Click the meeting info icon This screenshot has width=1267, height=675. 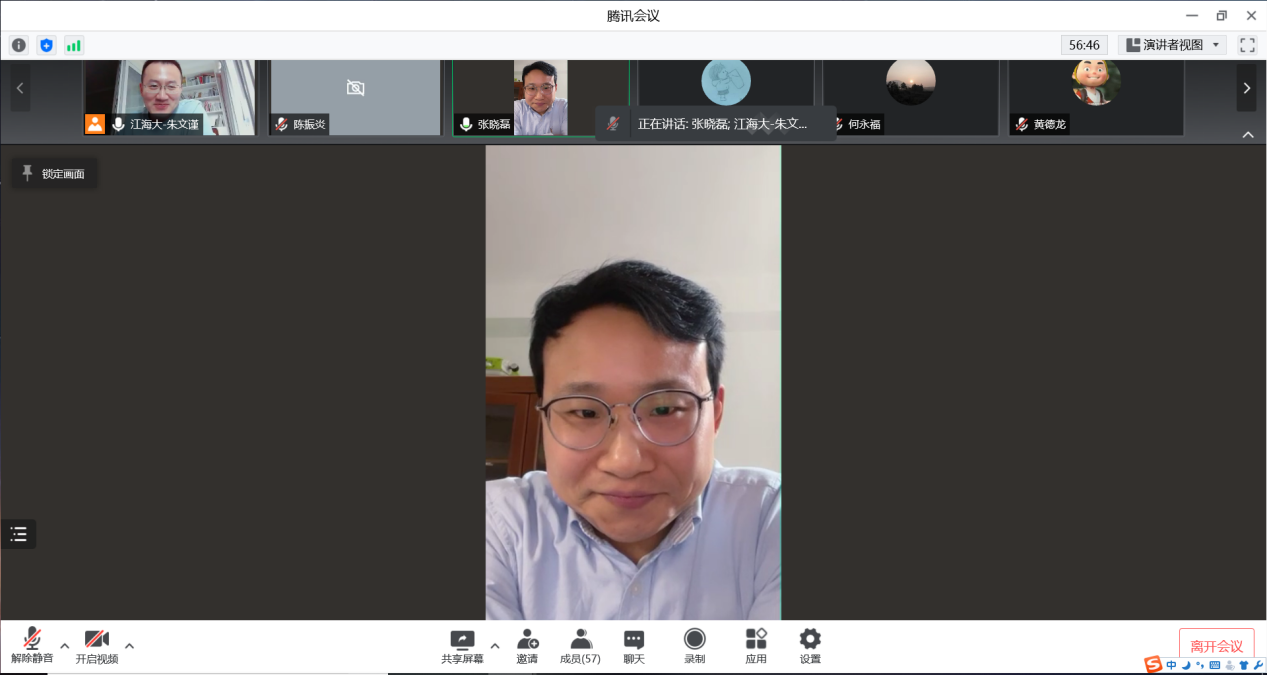tap(19, 45)
